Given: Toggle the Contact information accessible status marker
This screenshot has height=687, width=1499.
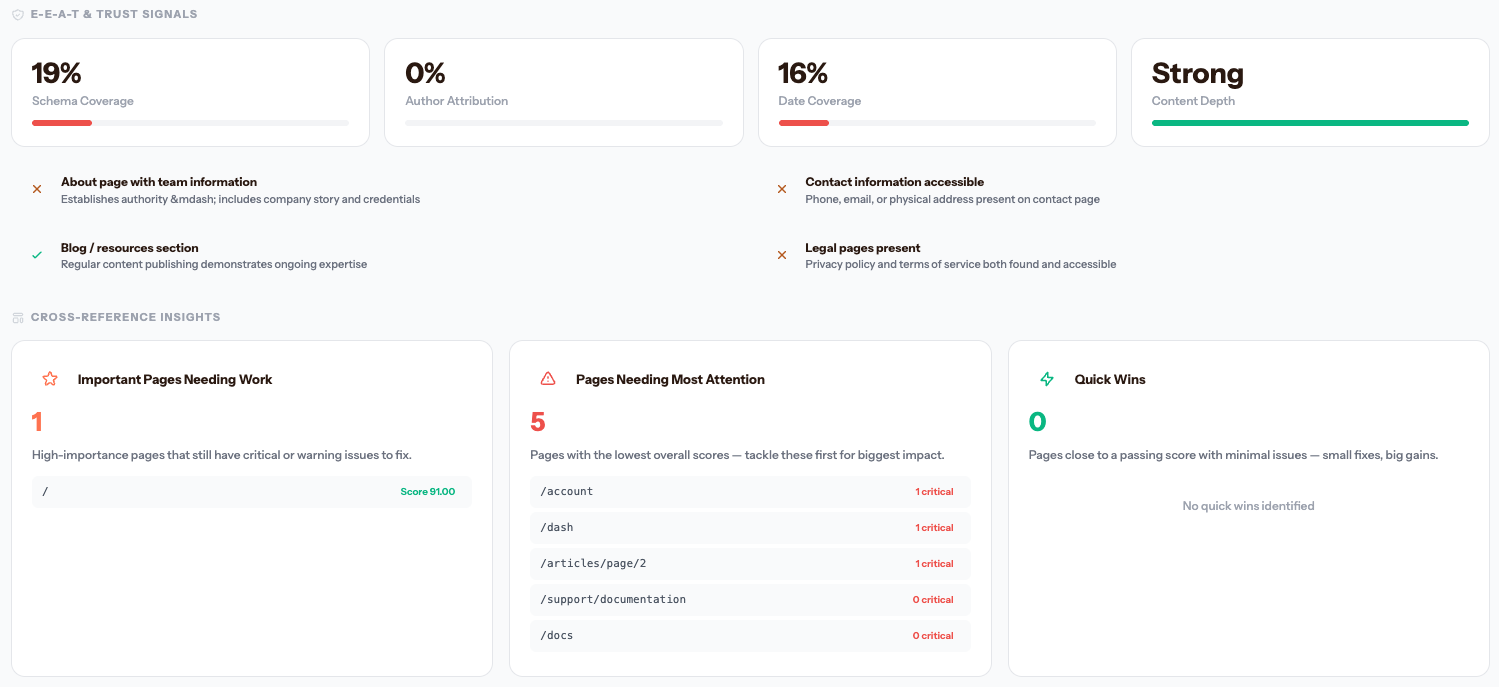Looking at the screenshot, I should coord(781,188).
